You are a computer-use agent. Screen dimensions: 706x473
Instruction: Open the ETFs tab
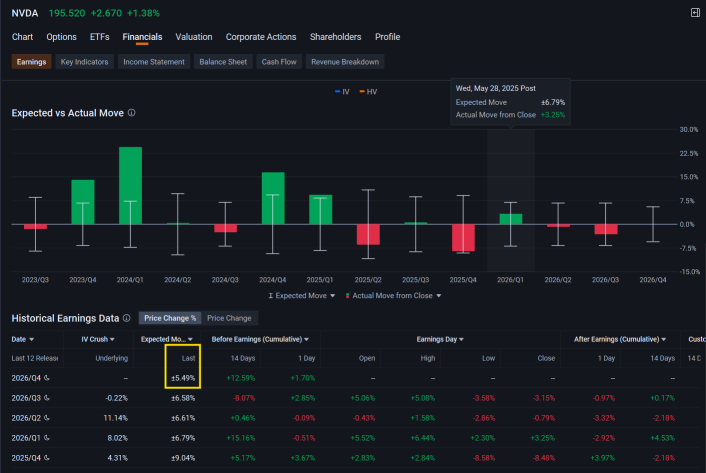(x=100, y=37)
